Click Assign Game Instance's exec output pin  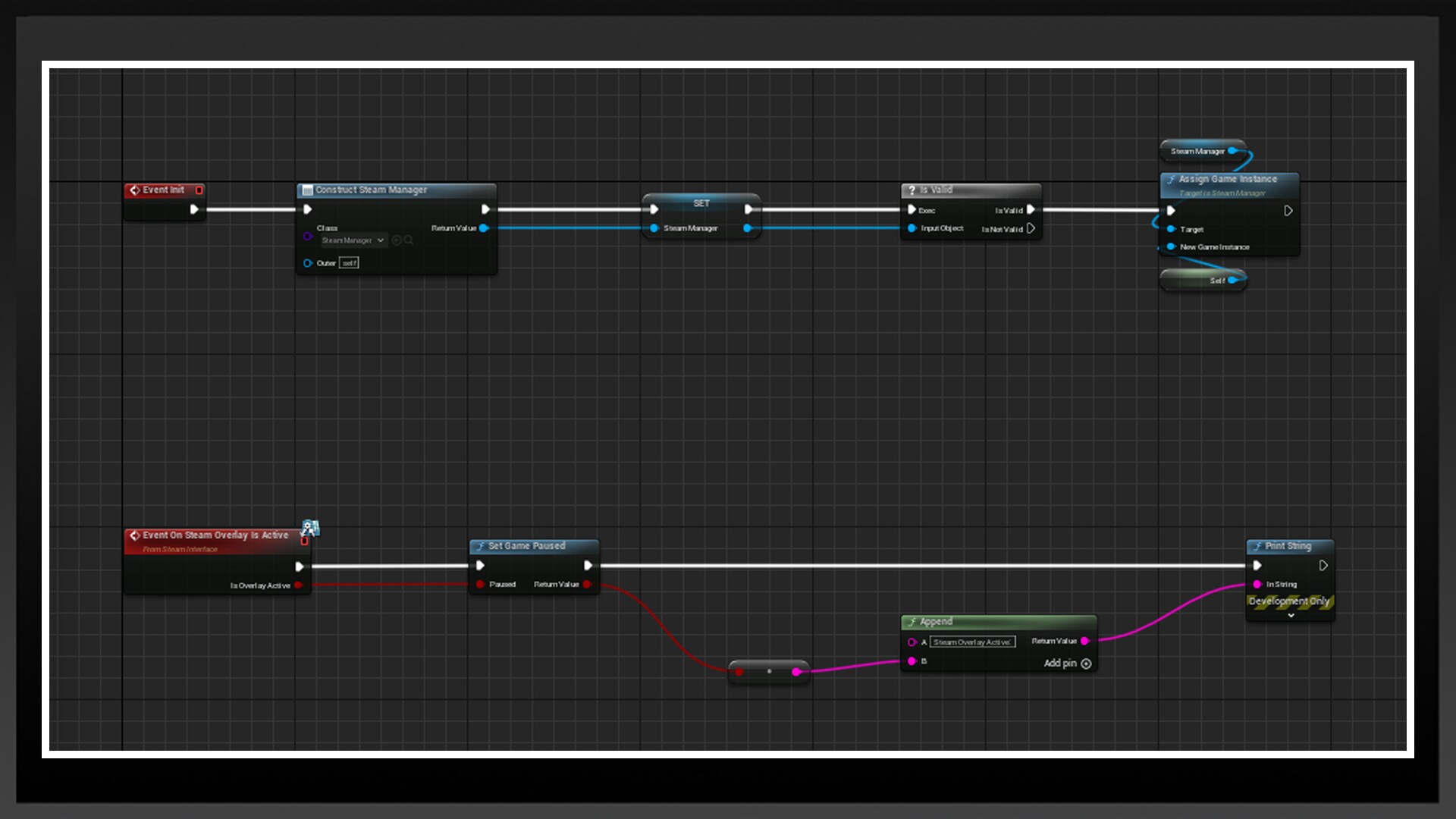tap(1288, 211)
